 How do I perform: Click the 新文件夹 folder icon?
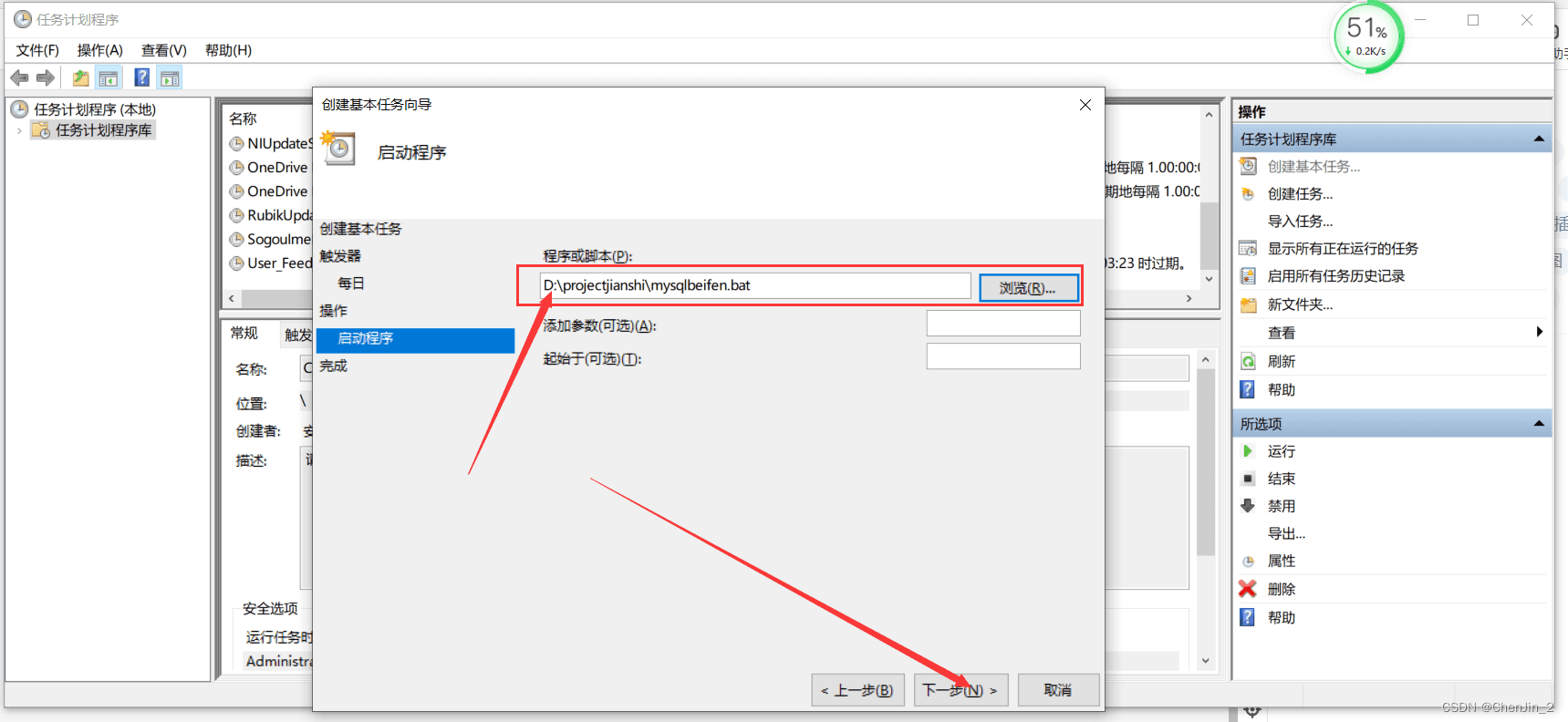coord(1248,304)
